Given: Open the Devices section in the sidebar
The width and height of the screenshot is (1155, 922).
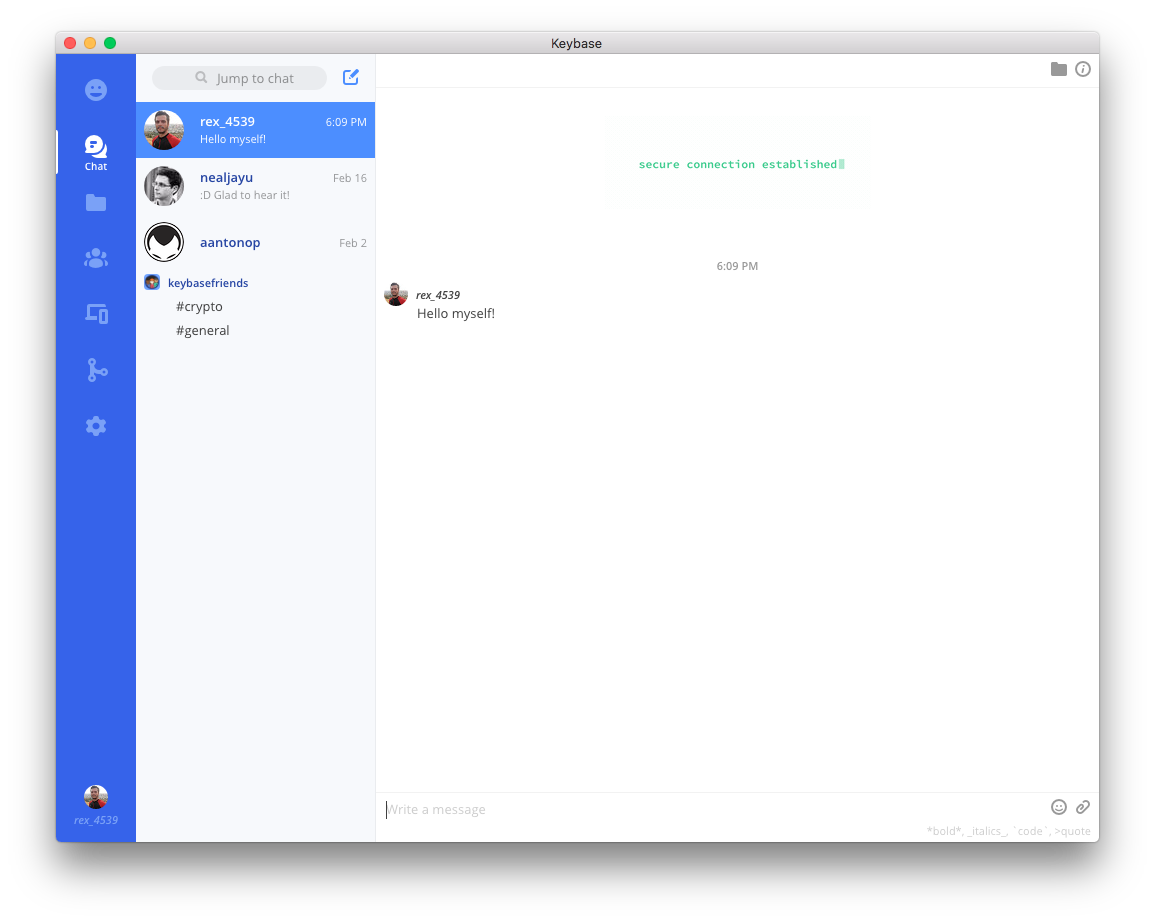Looking at the screenshot, I should 95,313.
